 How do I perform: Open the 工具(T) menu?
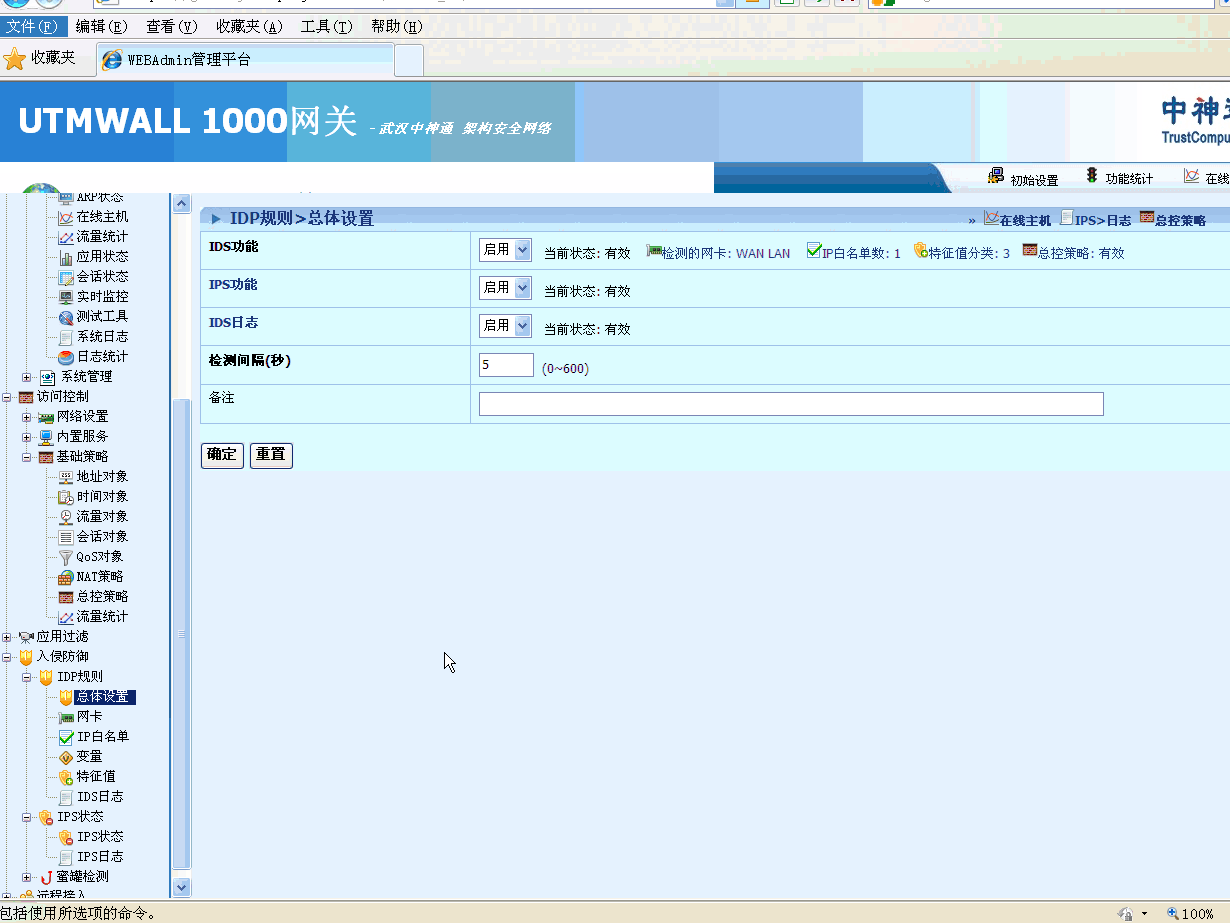click(326, 27)
